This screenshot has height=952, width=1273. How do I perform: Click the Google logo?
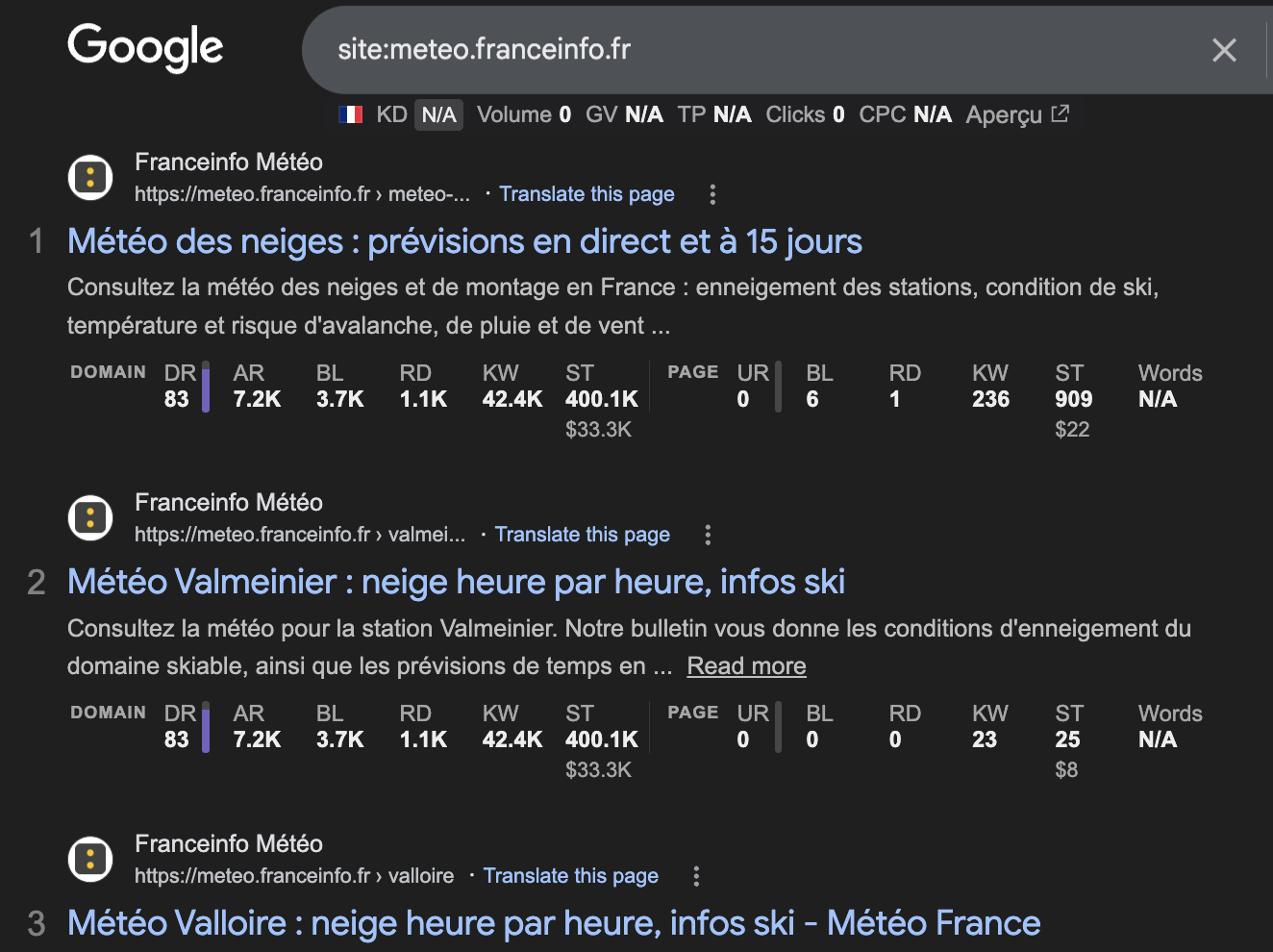point(144,48)
